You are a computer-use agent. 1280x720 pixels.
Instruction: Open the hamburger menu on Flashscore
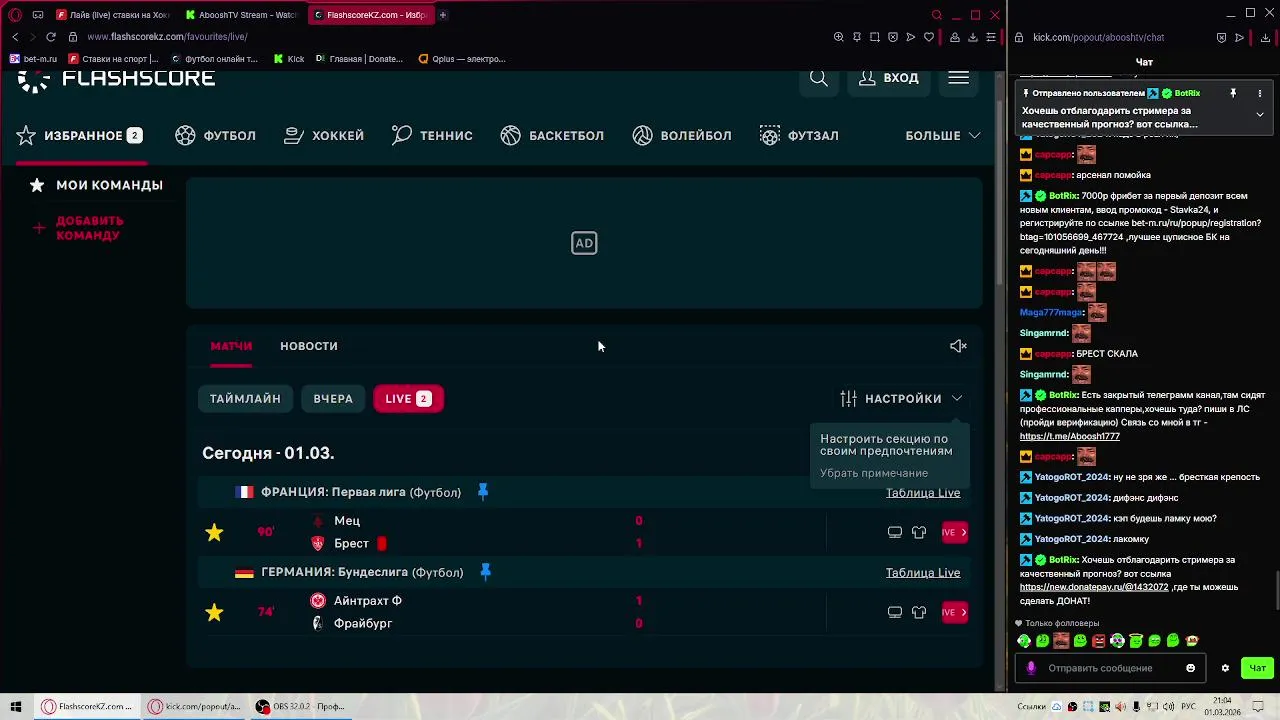point(959,78)
